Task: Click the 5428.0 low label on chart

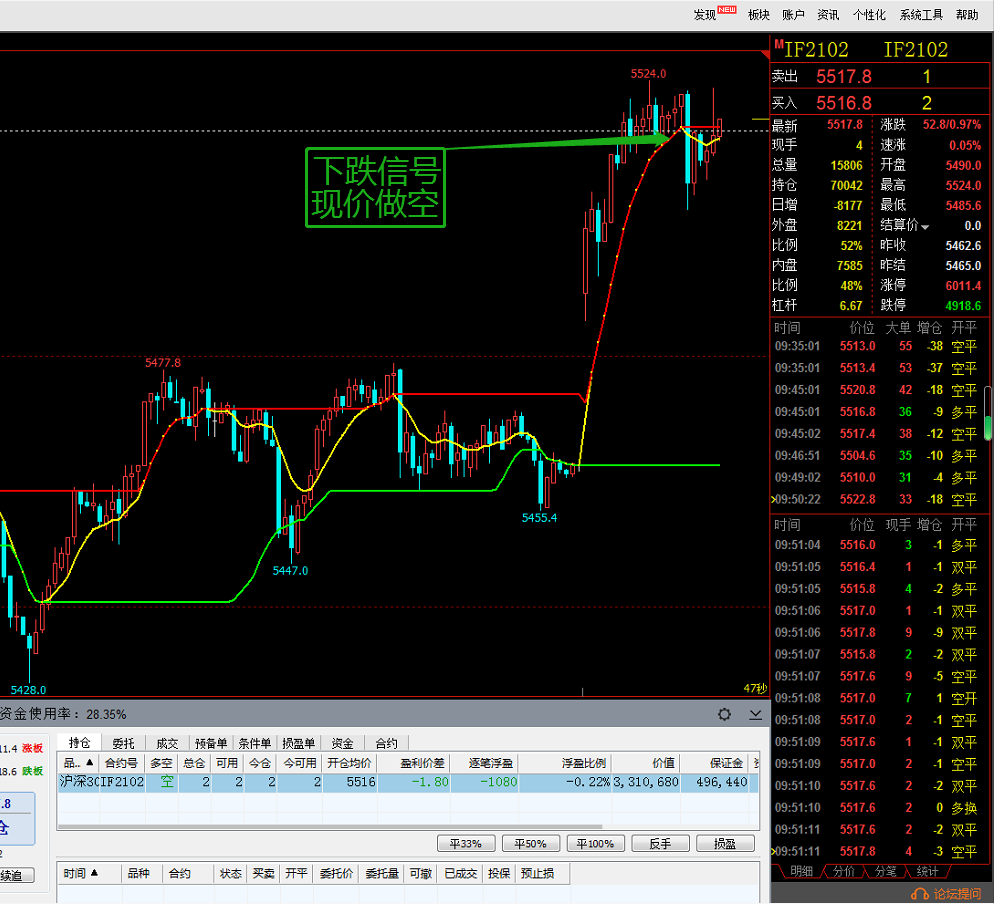Action: click(x=29, y=690)
